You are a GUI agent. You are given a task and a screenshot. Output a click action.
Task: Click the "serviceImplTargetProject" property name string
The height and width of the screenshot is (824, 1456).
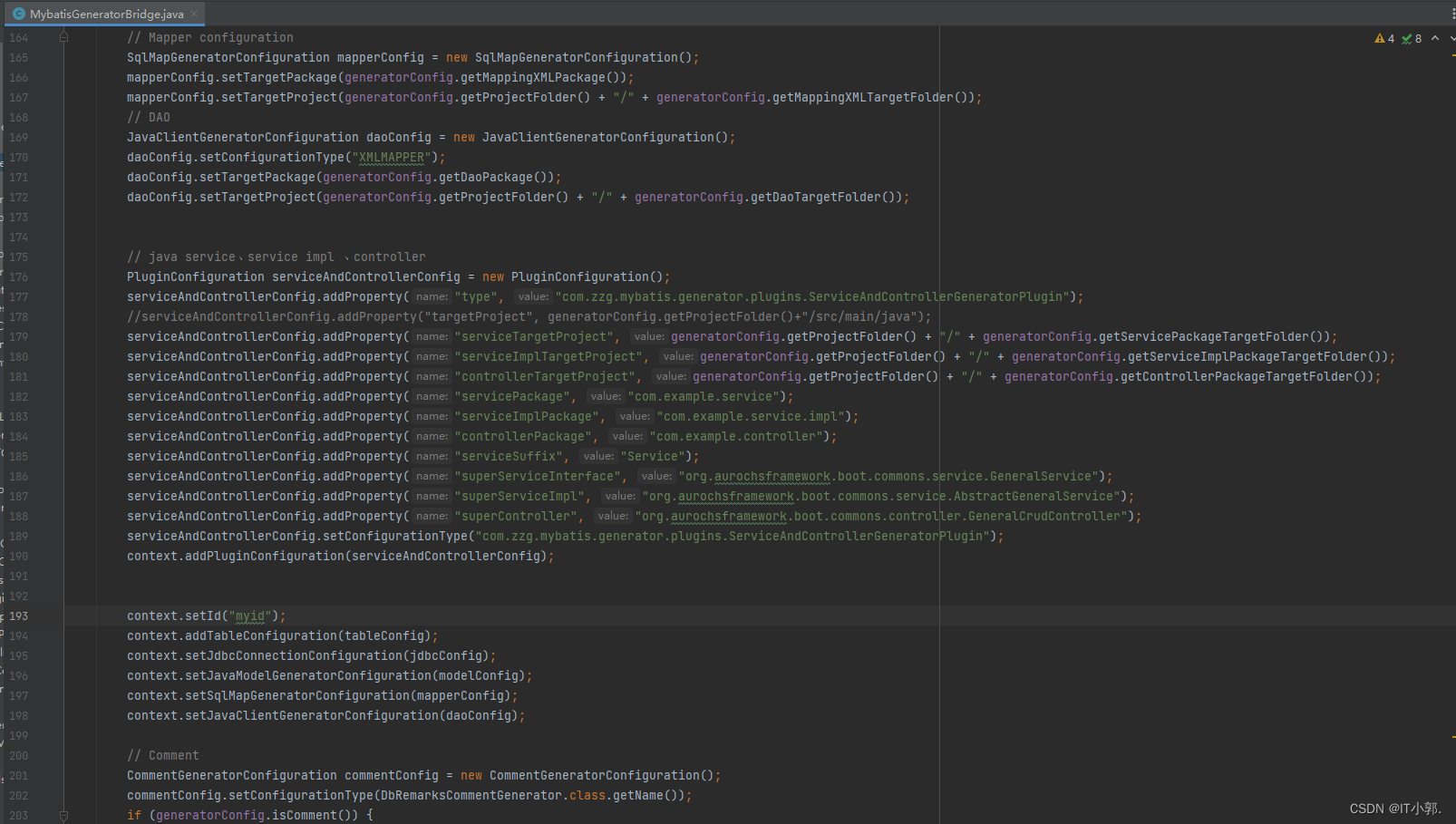click(548, 356)
